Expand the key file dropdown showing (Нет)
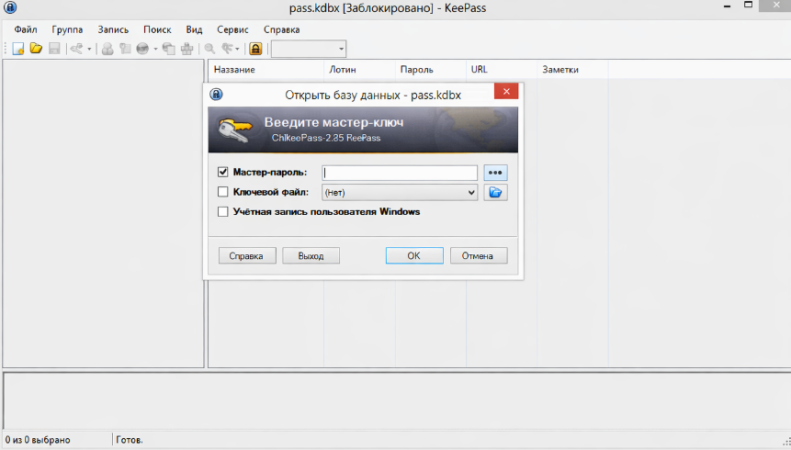Screen dimensions: 791x450 (x=470, y=192)
